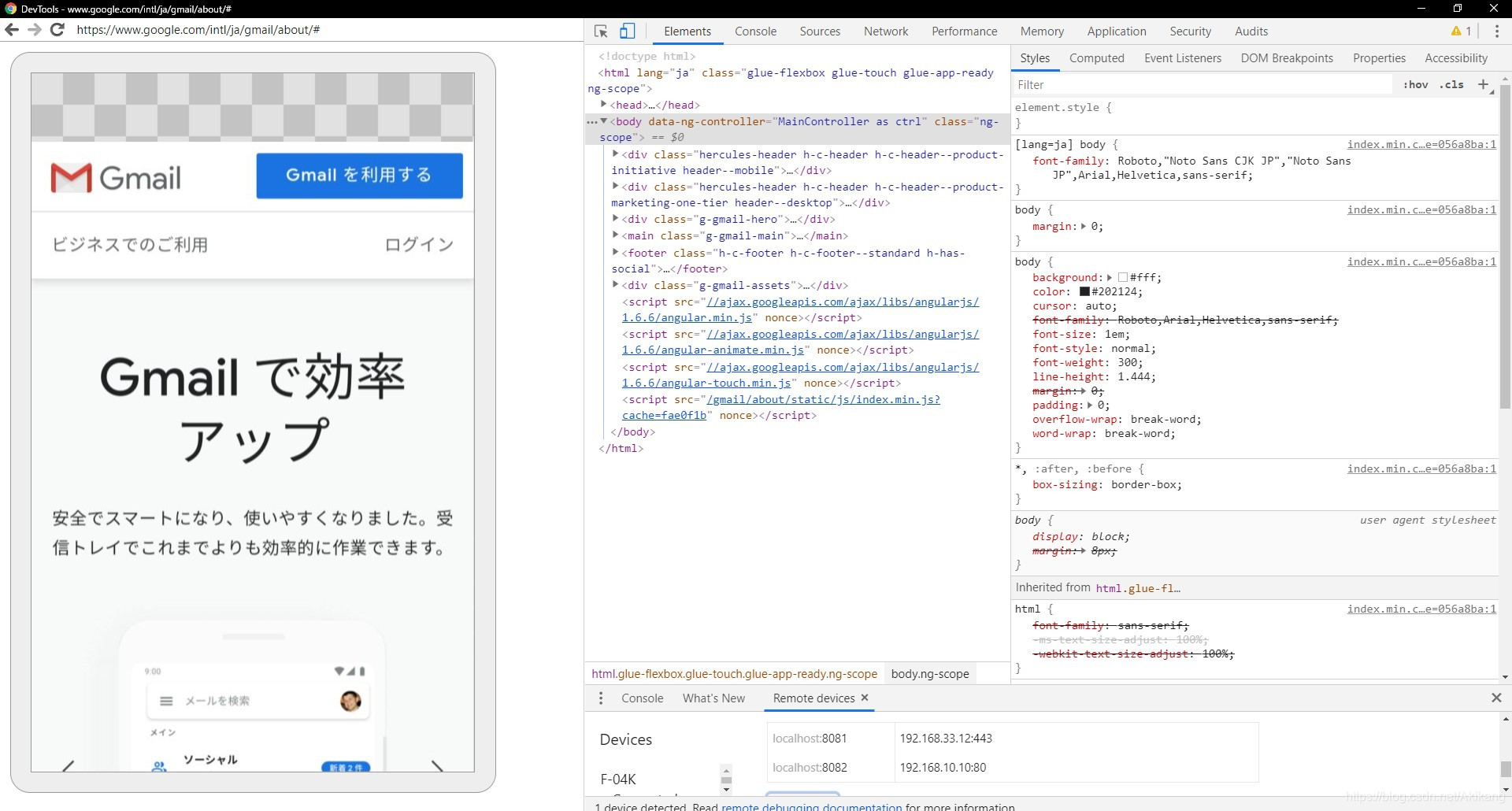Open the Audits tab
The width and height of the screenshot is (1512, 811).
(x=1251, y=31)
